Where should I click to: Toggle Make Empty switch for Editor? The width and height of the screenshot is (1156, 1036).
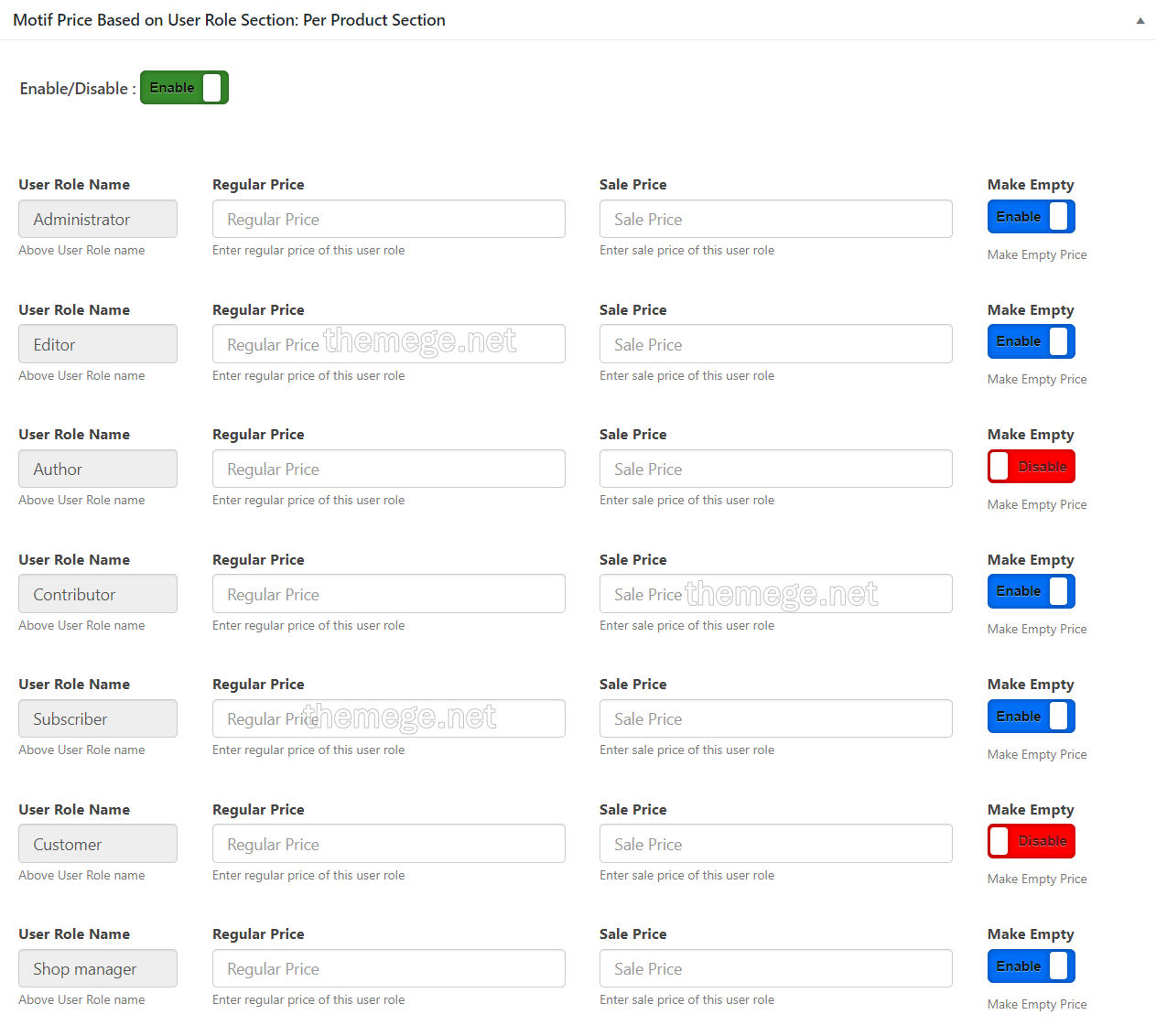point(1031,341)
